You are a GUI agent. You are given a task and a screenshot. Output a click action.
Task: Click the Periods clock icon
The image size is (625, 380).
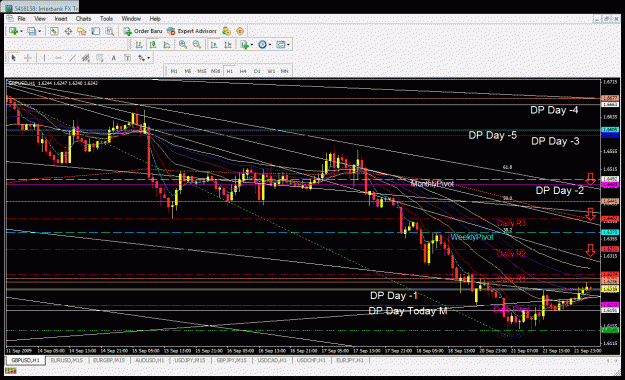(x=262, y=45)
